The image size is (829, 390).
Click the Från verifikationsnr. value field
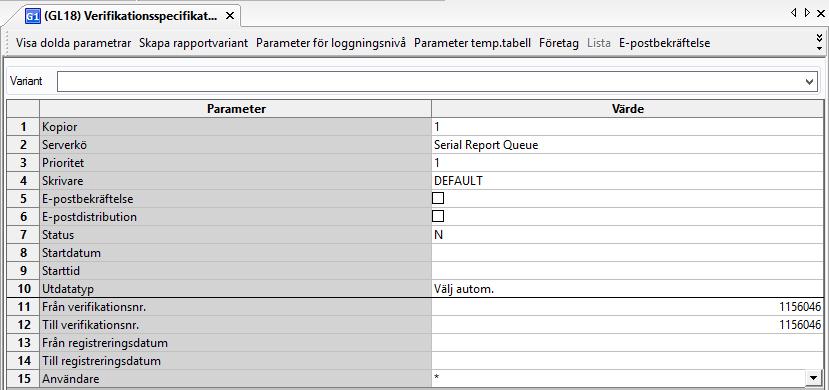click(x=627, y=307)
